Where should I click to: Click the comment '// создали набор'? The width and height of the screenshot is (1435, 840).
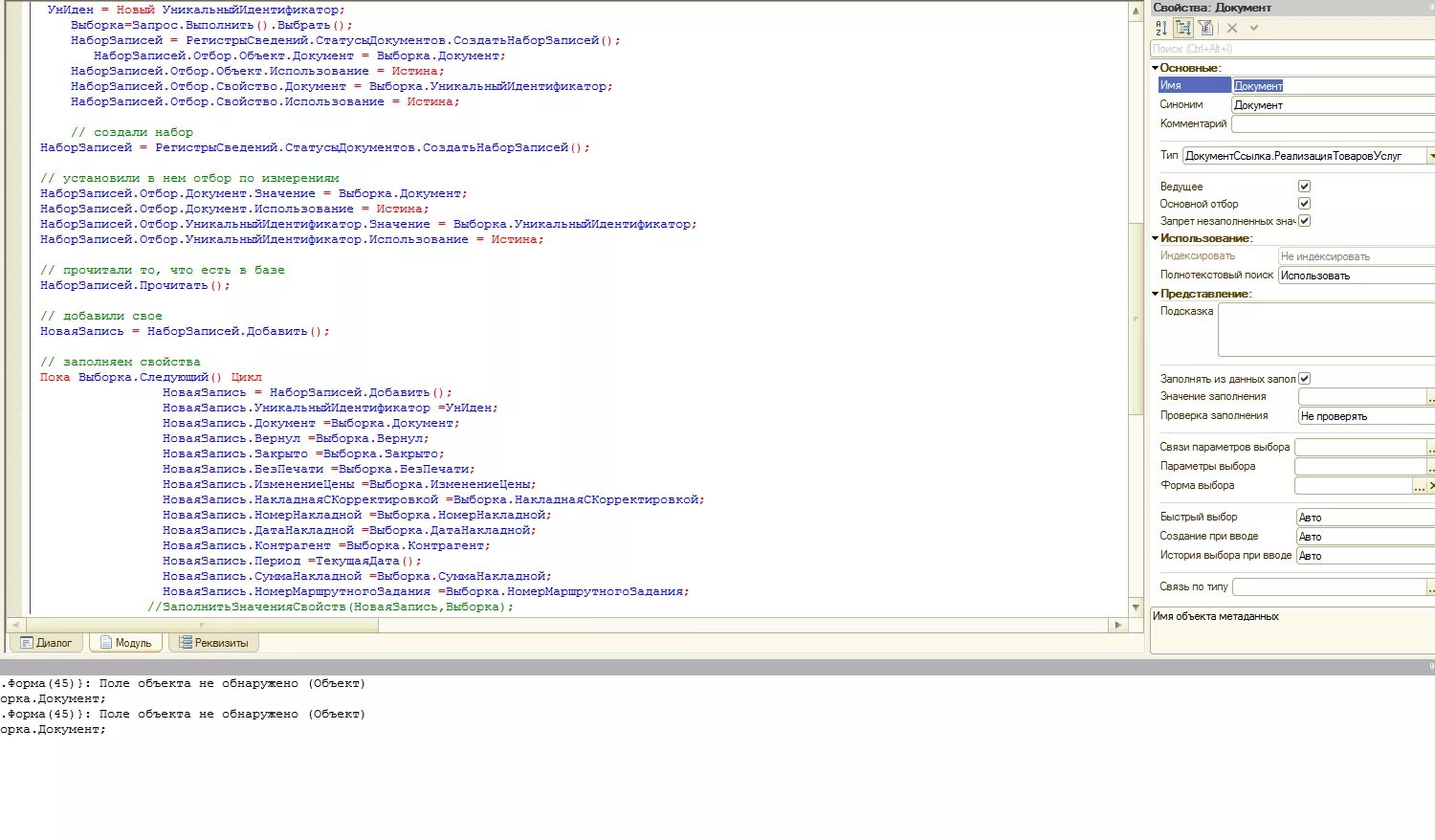(131, 132)
